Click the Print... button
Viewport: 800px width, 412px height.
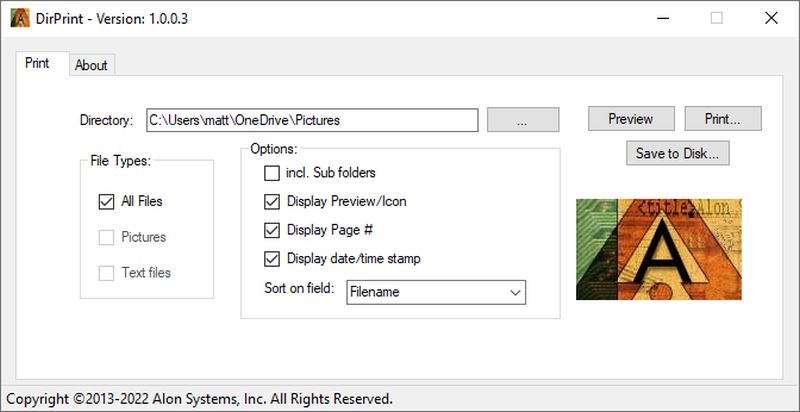point(723,119)
